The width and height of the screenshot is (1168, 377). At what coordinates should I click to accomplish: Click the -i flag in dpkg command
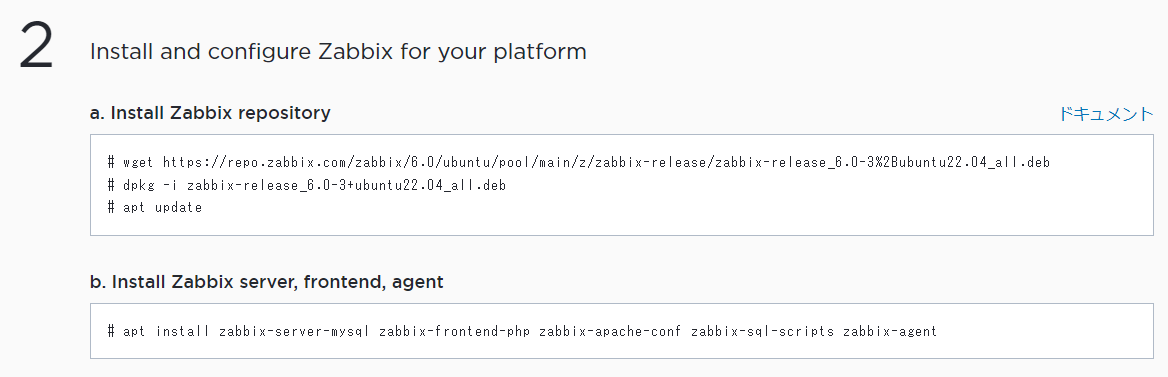point(171,185)
